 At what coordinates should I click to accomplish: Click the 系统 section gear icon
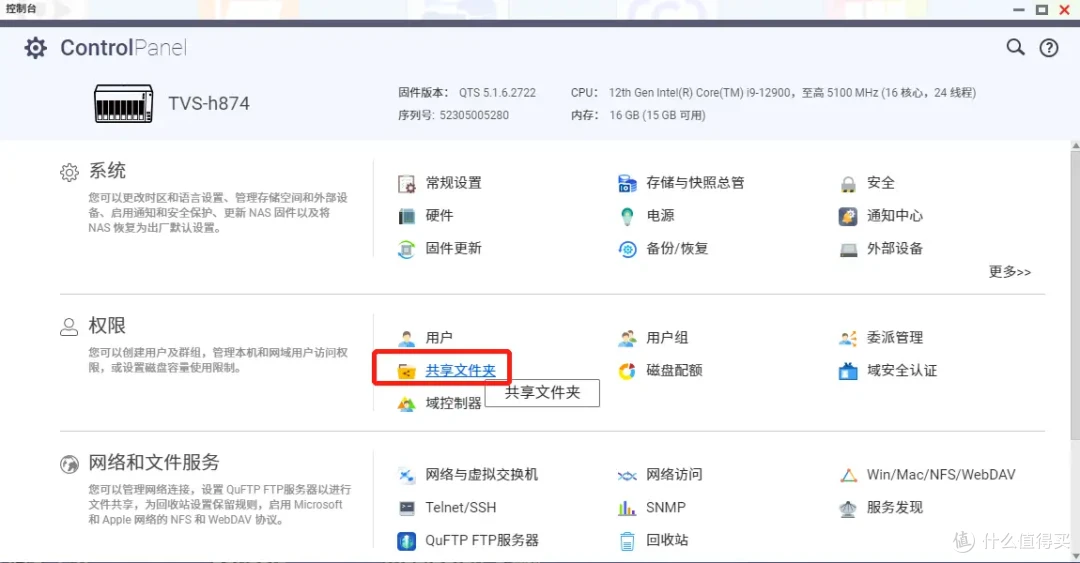tap(69, 172)
